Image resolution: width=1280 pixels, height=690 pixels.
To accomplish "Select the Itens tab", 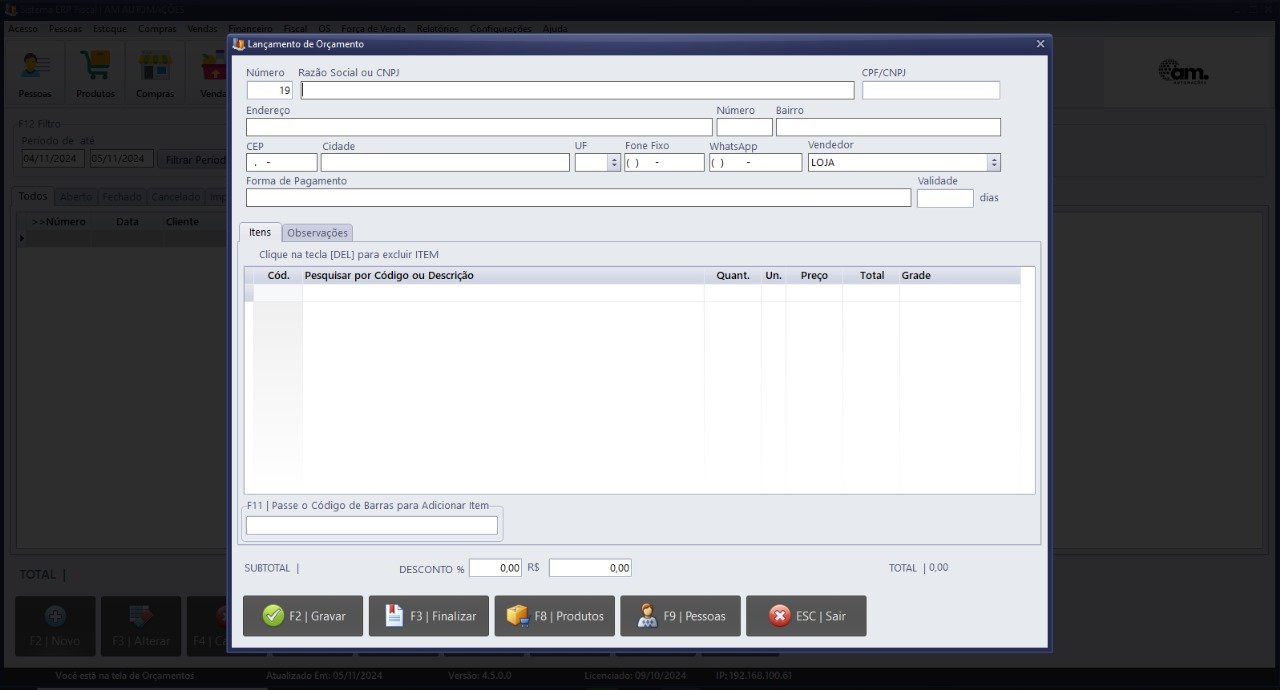I will tap(260, 232).
